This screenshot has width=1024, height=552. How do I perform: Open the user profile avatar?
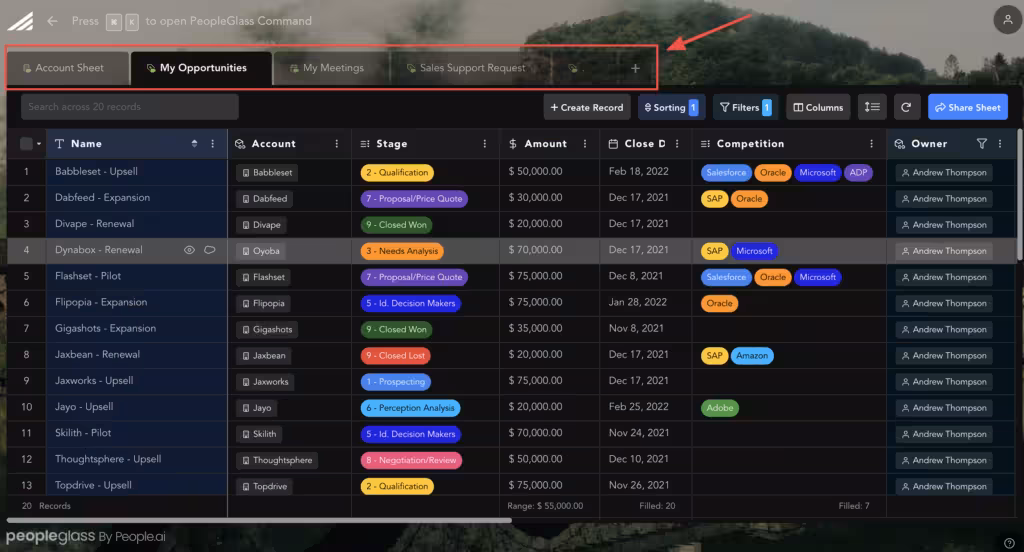pyautogui.click(x=1008, y=20)
